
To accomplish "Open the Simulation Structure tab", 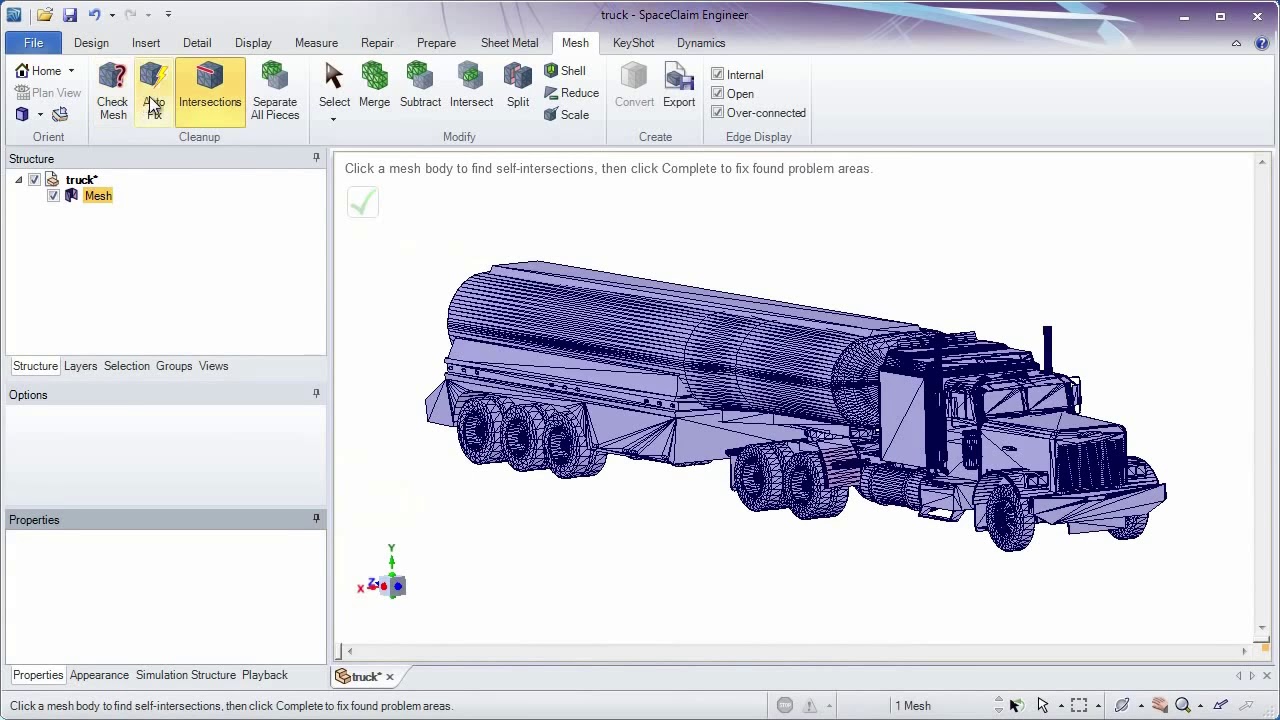I will tap(185, 675).
